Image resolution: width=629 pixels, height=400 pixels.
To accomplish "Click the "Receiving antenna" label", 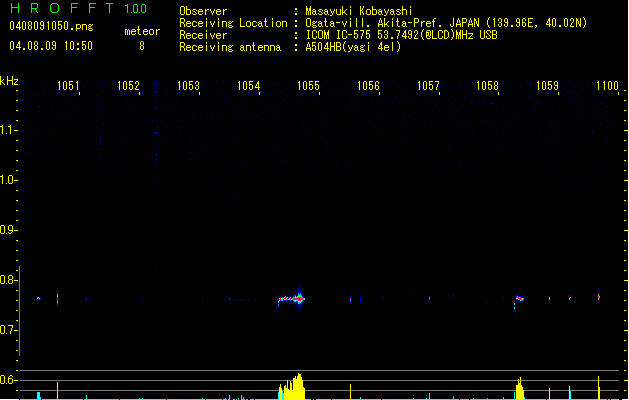I will point(230,47).
